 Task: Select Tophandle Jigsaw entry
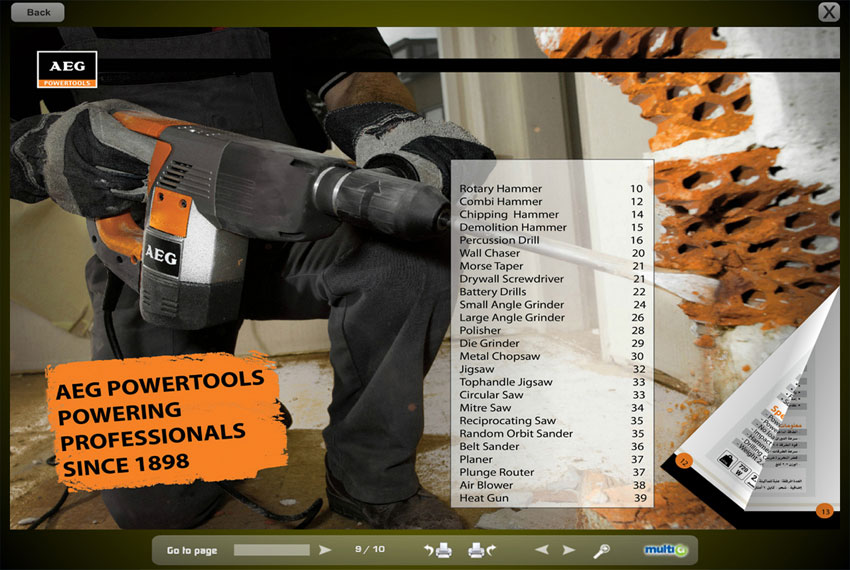coord(551,382)
